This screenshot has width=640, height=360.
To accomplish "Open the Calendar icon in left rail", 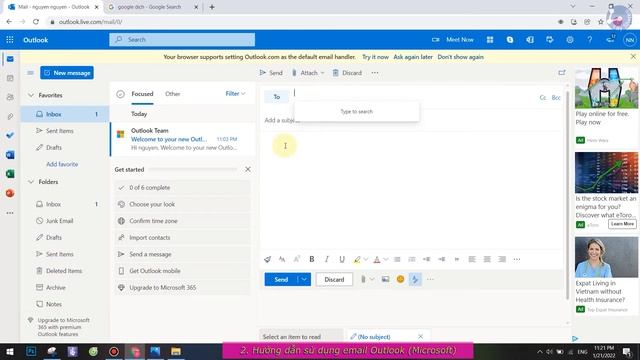I will 10,78.
